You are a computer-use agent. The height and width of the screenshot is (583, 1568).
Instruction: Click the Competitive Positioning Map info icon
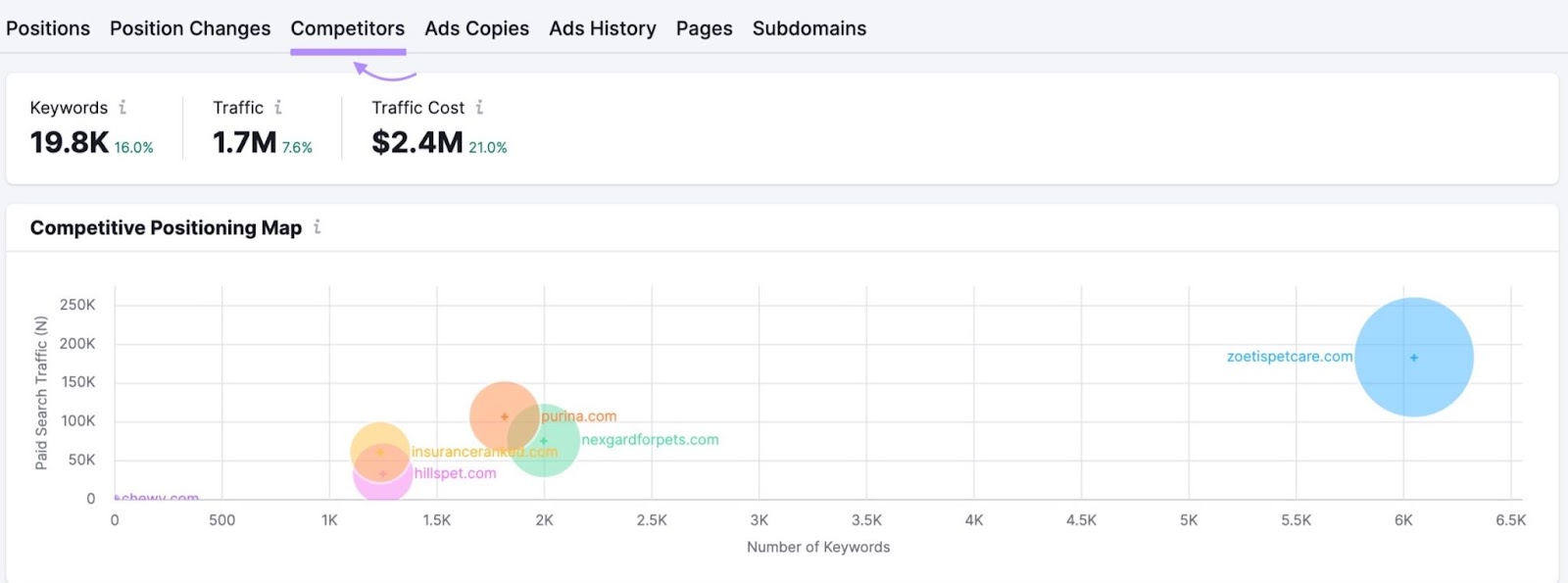[317, 227]
